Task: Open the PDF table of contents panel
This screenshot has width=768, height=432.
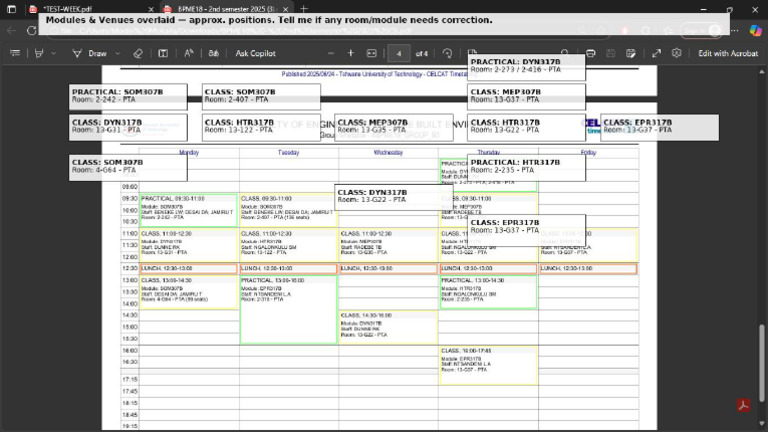Action: 15,53
